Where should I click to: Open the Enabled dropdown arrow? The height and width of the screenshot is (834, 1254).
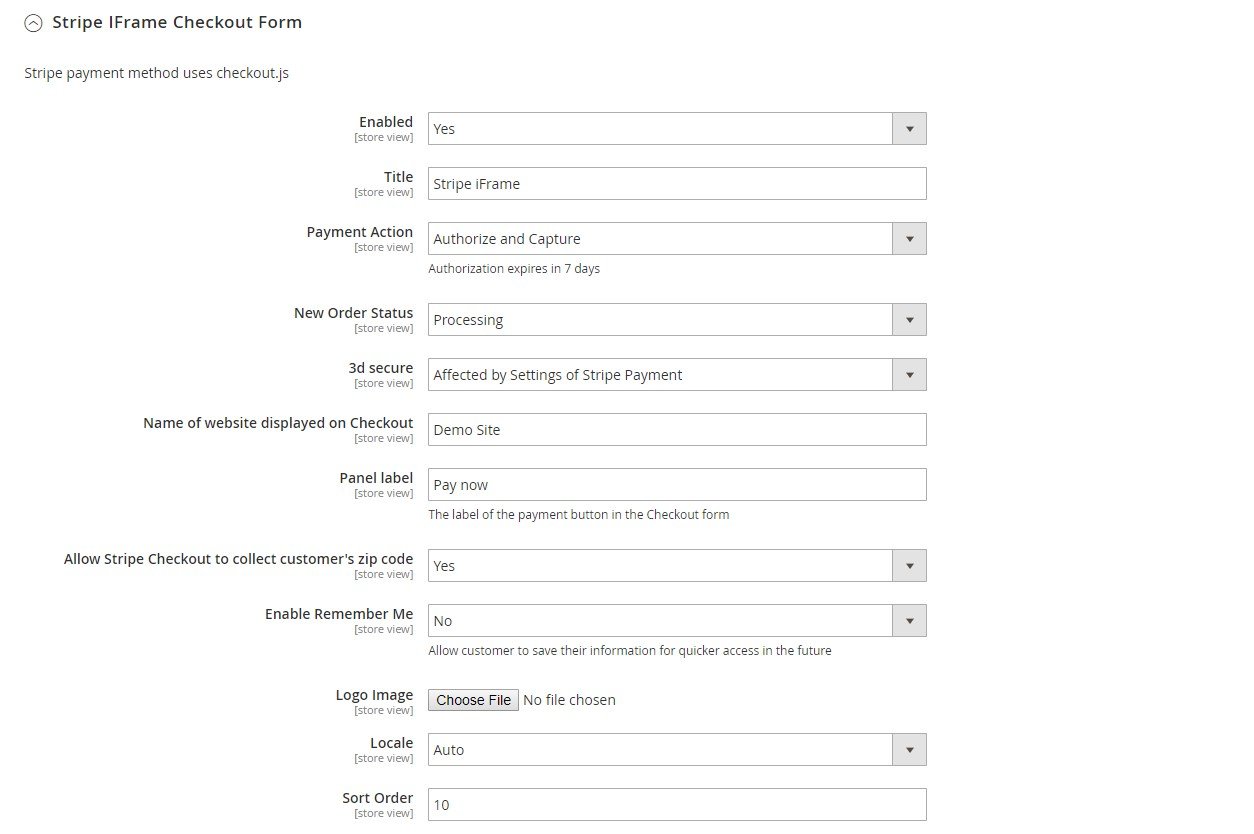click(x=909, y=129)
